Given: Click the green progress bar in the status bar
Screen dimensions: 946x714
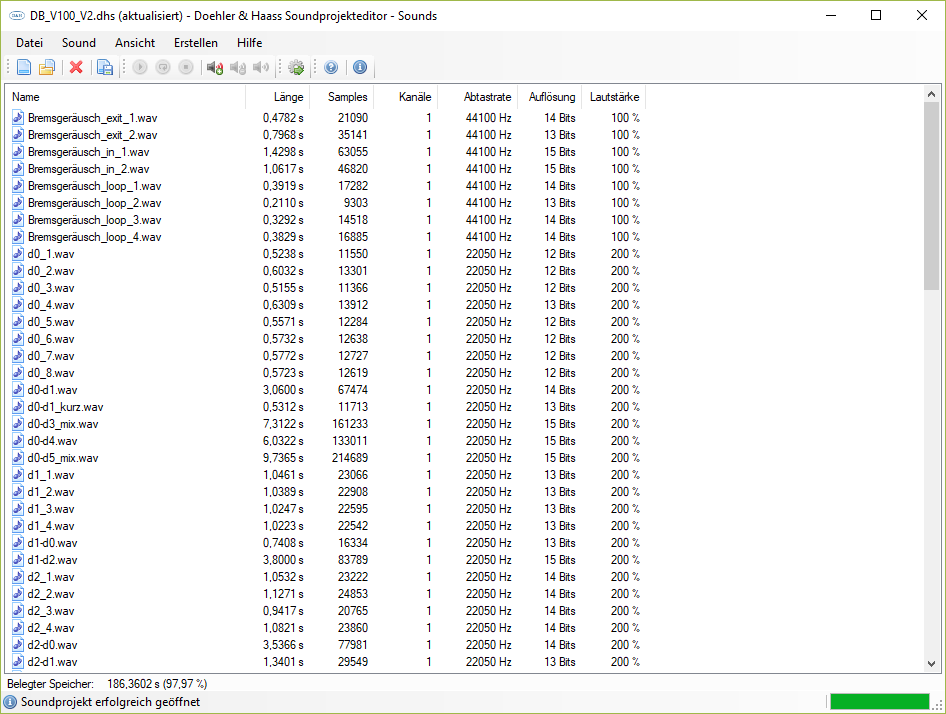Looking at the screenshot, I should tap(880, 701).
